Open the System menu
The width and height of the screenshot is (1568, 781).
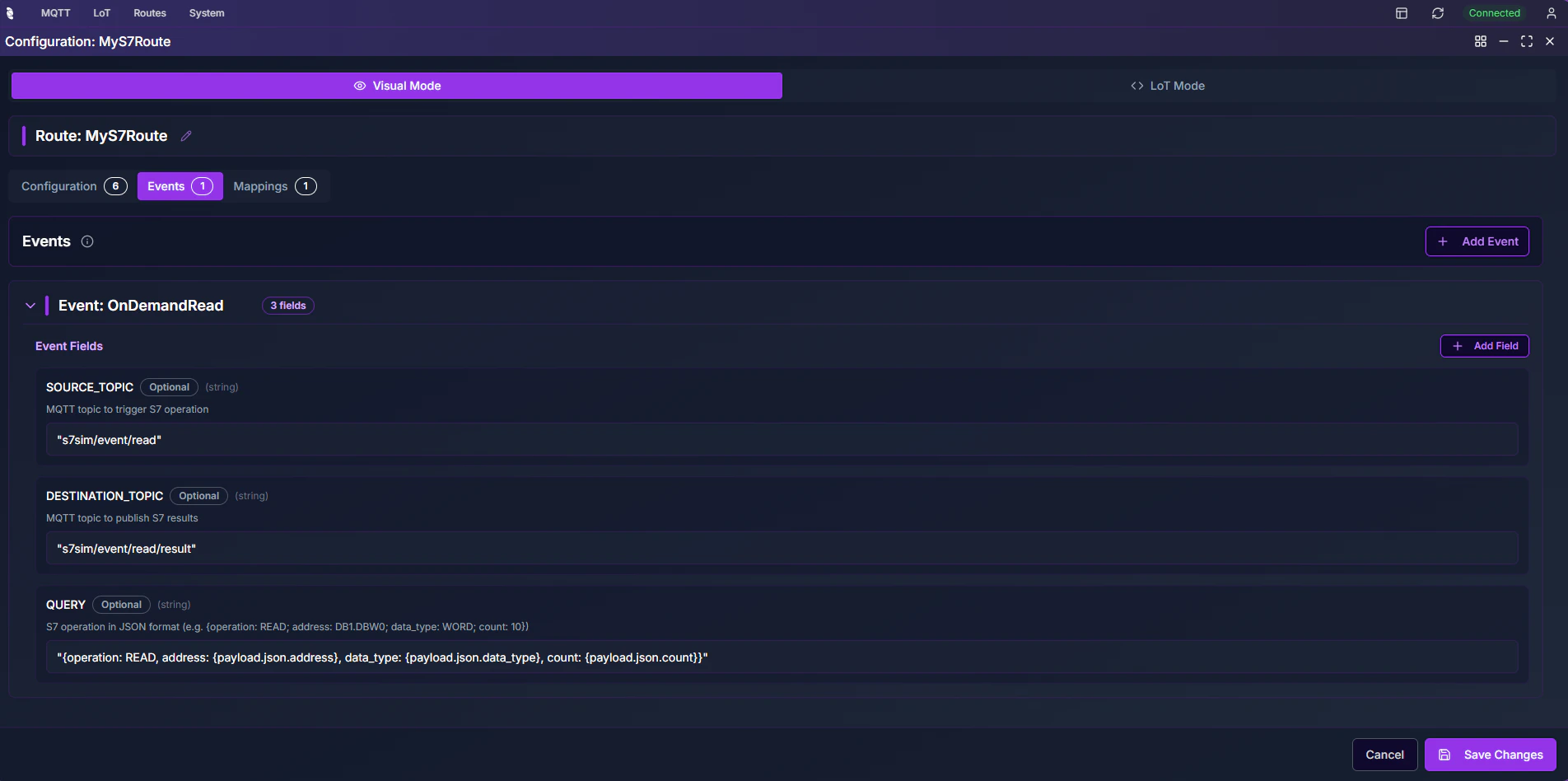[207, 13]
